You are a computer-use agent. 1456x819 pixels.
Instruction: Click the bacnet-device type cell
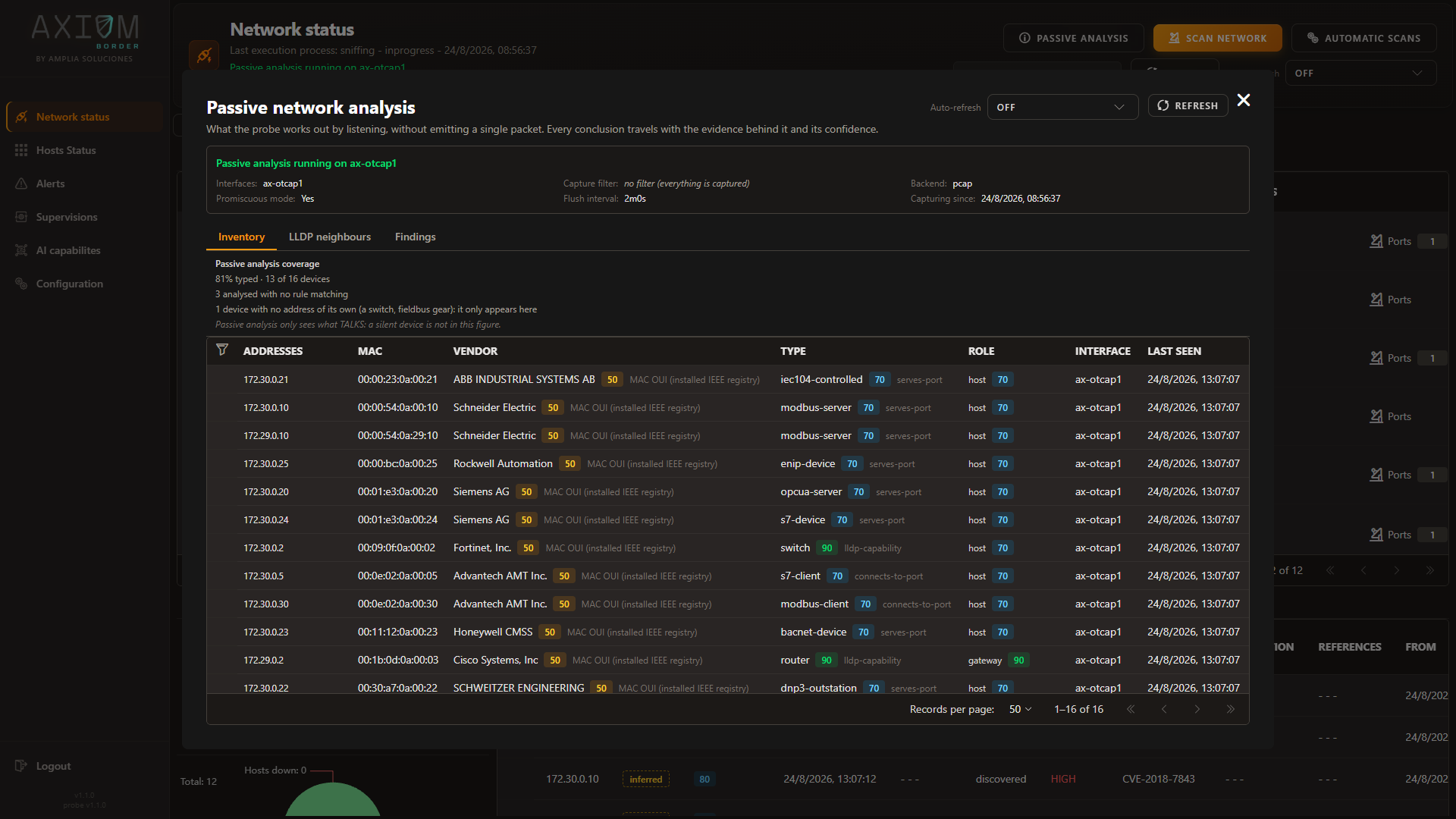(813, 632)
